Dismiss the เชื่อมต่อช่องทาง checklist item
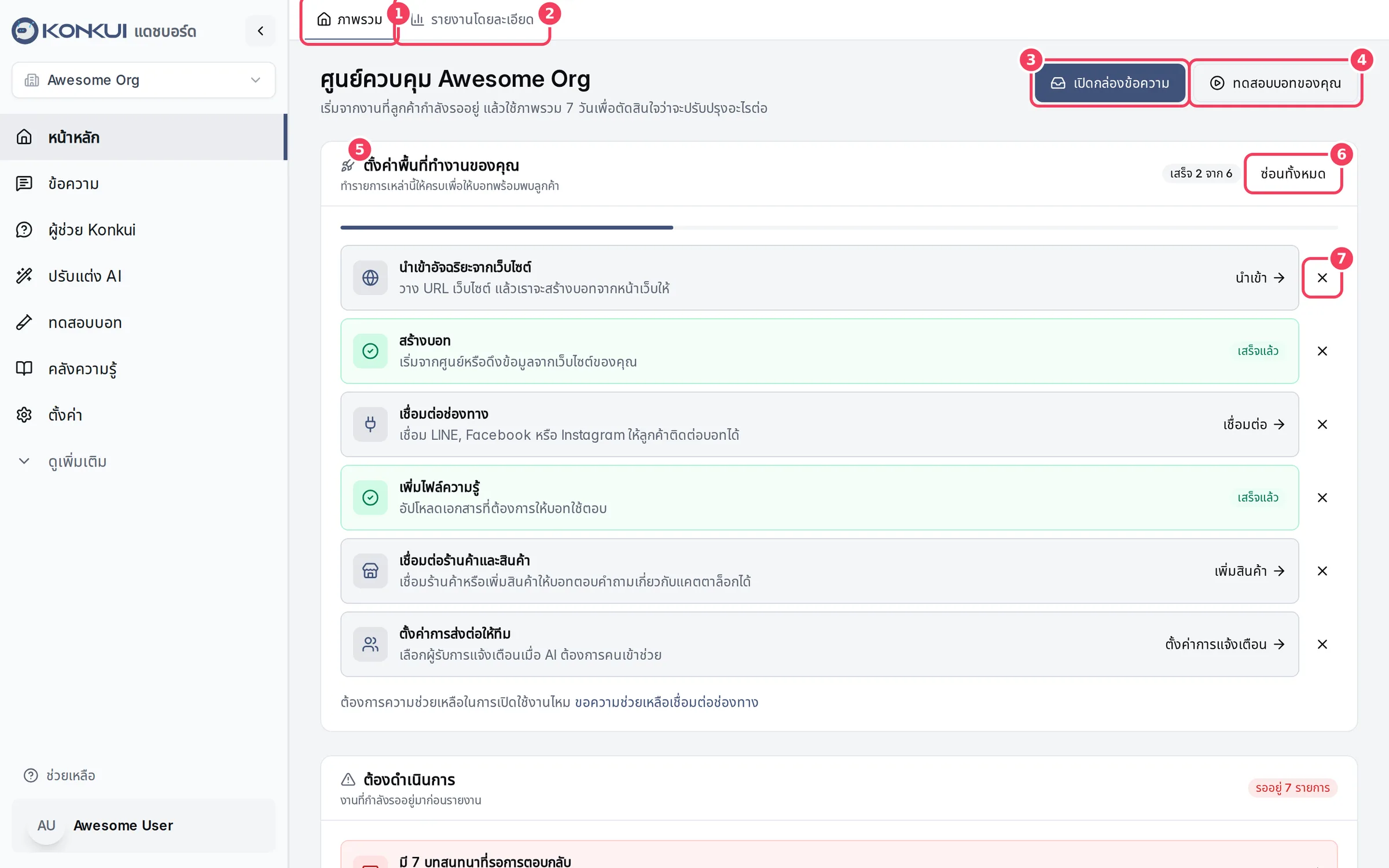1389x868 pixels. [x=1322, y=424]
